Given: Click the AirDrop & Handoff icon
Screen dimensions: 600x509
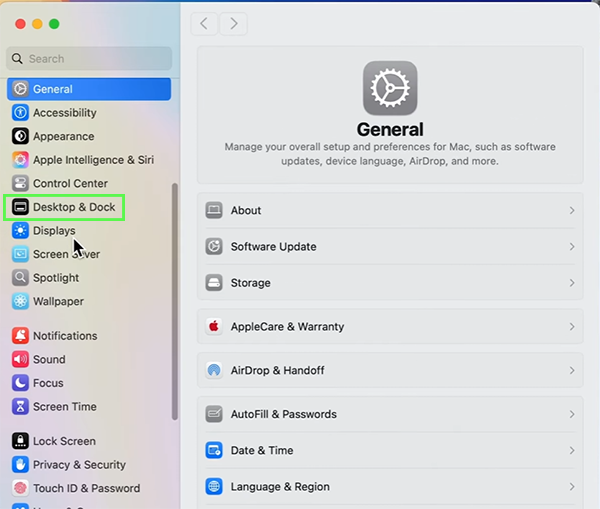Looking at the screenshot, I should [x=214, y=370].
